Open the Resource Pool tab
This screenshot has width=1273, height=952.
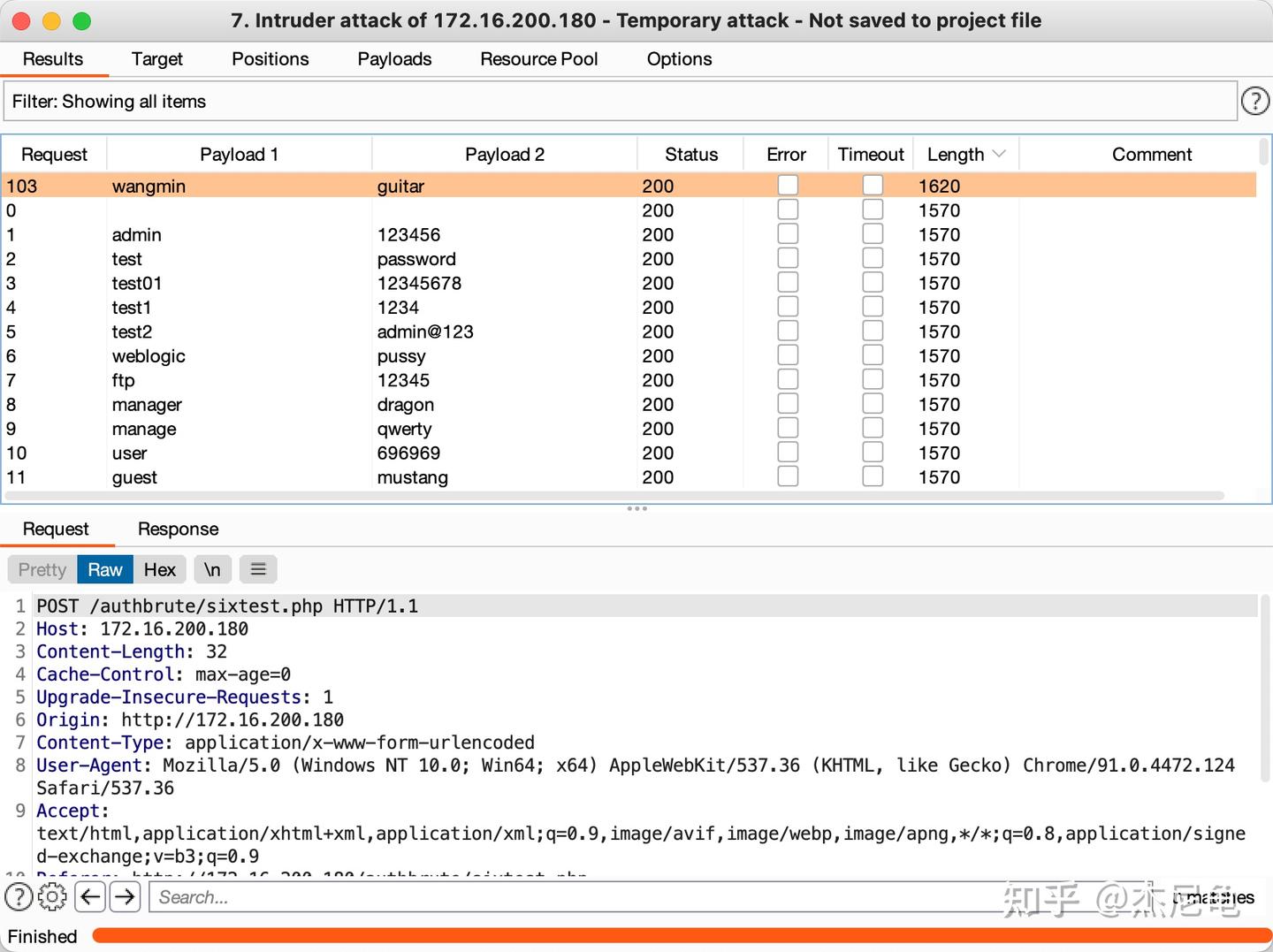(539, 59)
